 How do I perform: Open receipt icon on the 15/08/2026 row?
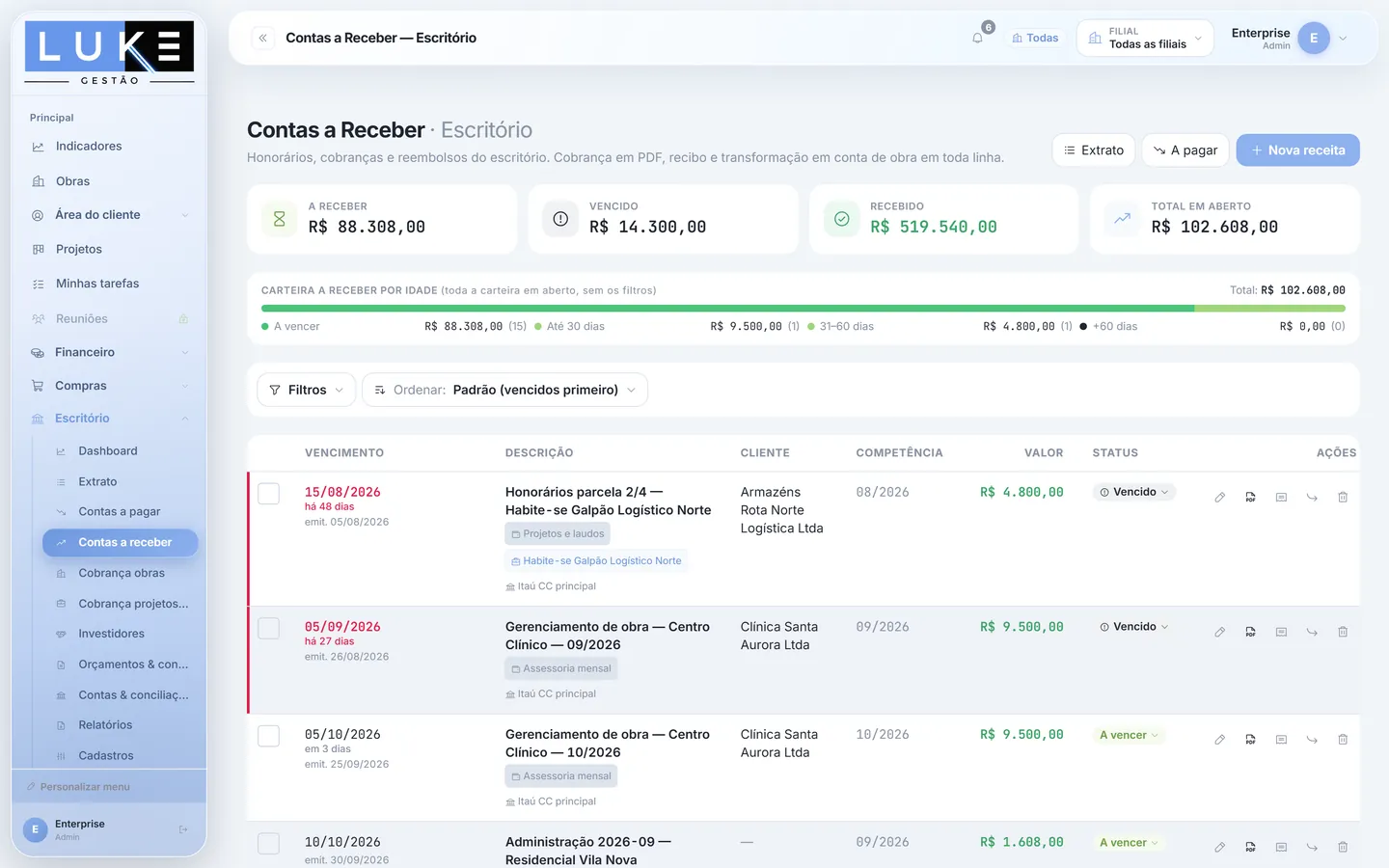(1282, 498)
